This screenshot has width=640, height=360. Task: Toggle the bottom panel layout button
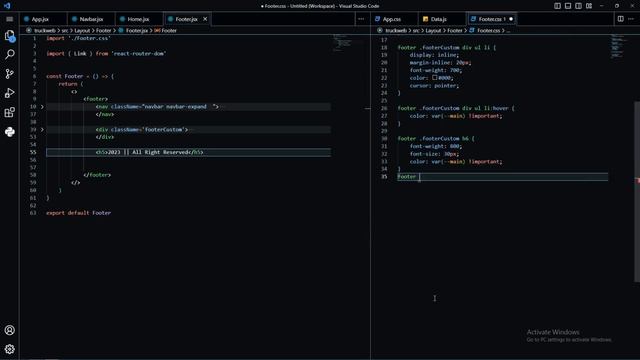pos(568,6)
